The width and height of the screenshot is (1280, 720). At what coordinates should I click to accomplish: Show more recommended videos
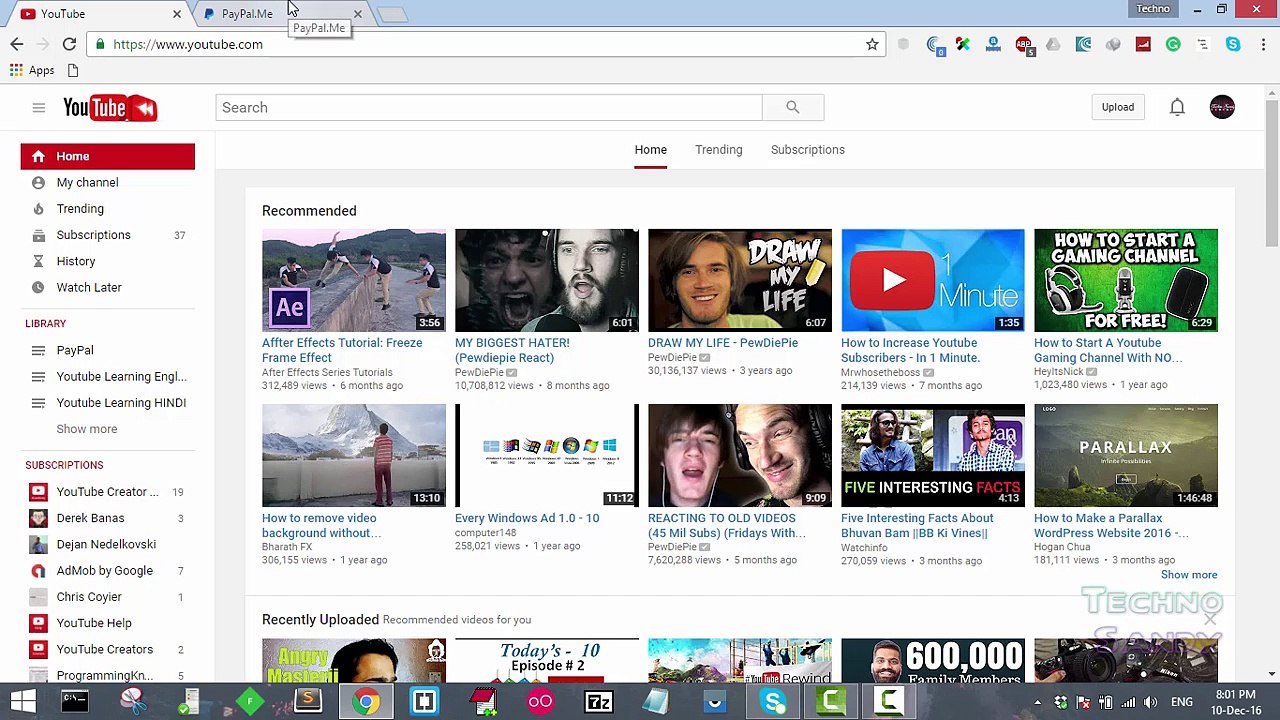(x=1189, y=575)
